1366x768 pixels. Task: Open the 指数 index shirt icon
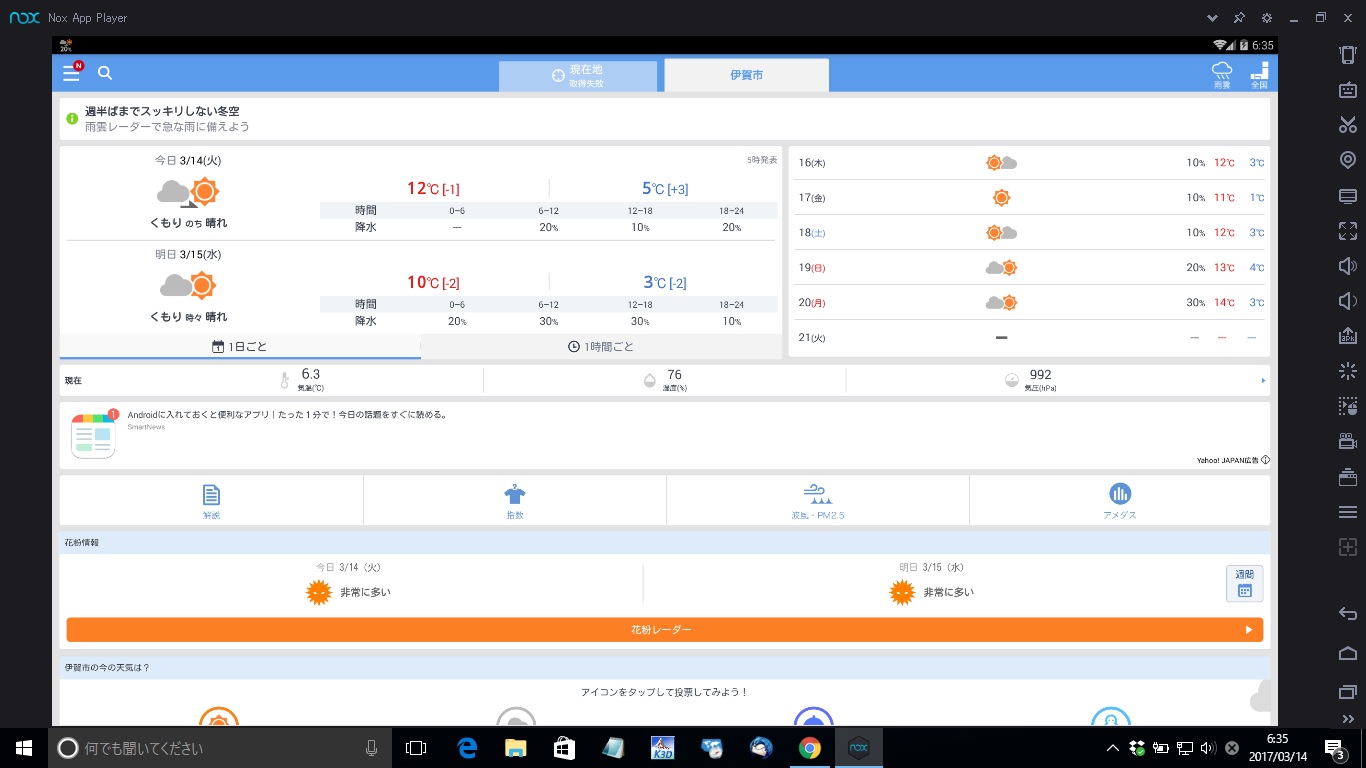coord(515,500)
